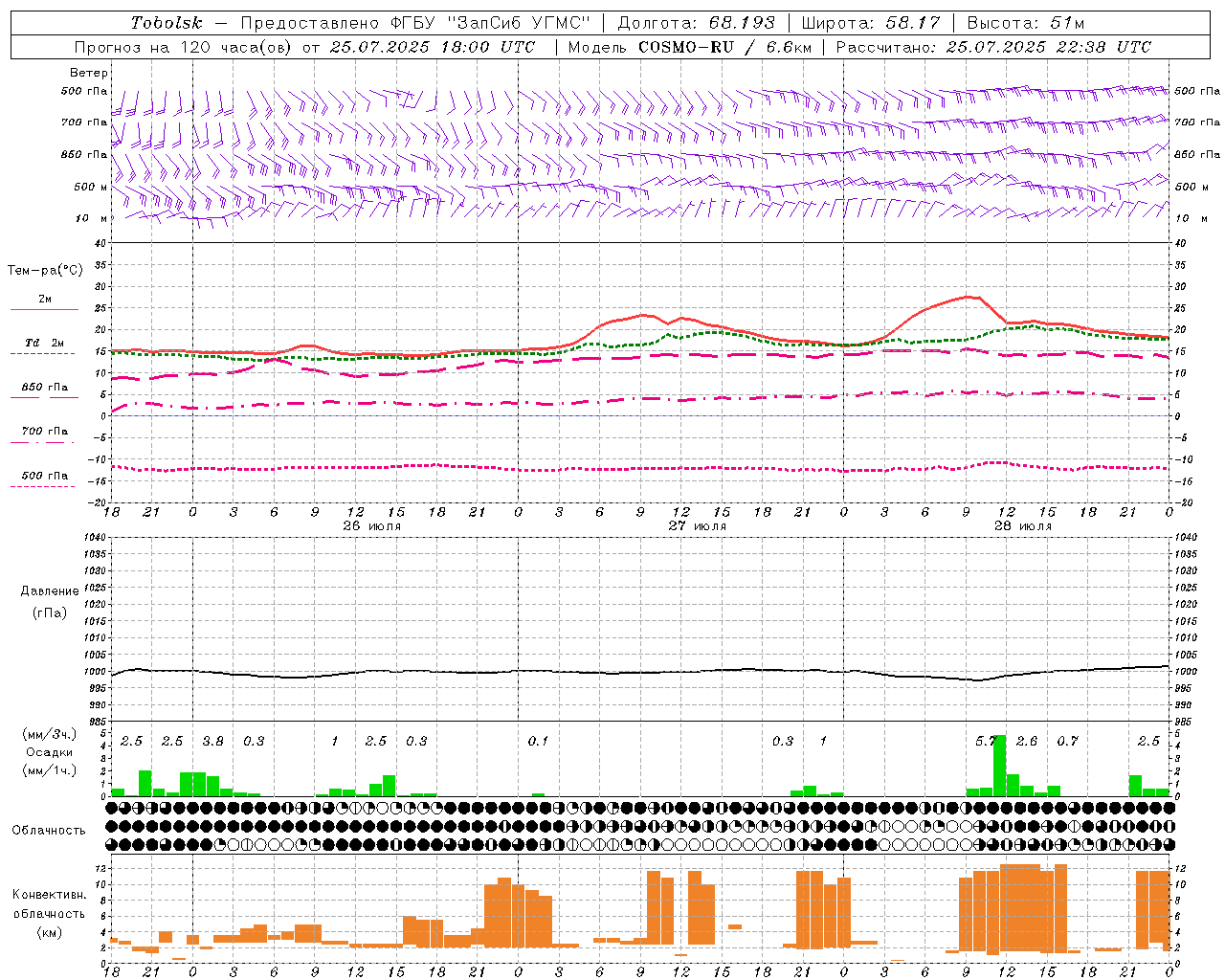The image size is (1225, 980).
Task: Click the "0.1" precipitation total value
Action: [538, 741]
